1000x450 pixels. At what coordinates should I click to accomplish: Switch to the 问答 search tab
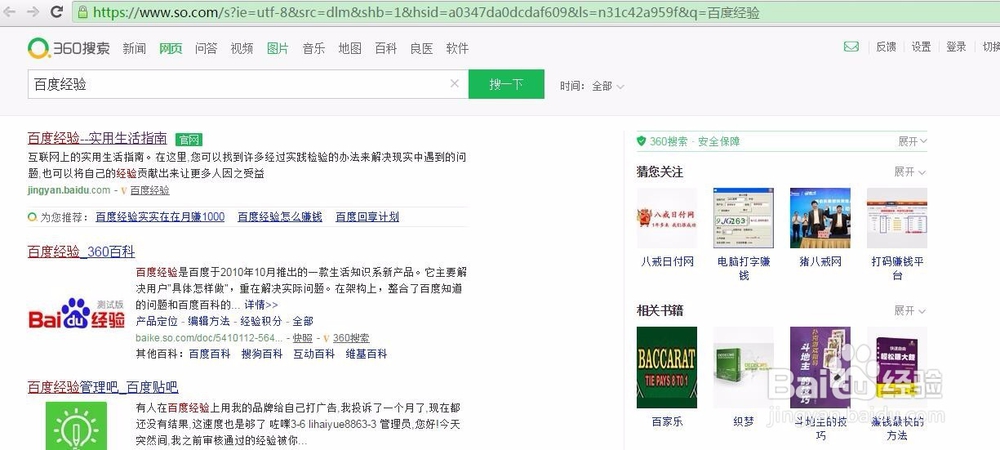206,48
